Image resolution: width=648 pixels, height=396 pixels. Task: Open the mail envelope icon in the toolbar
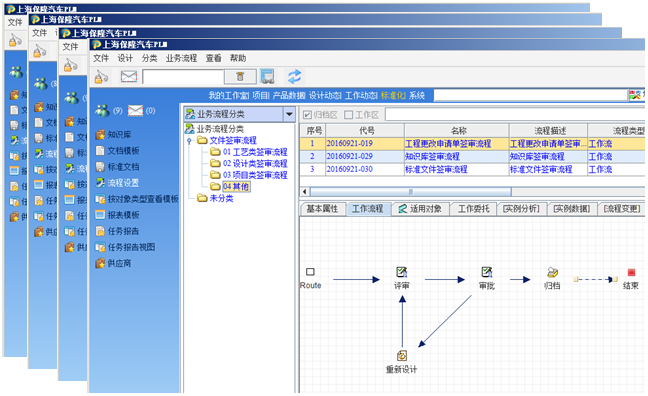[x=129, y=76]
